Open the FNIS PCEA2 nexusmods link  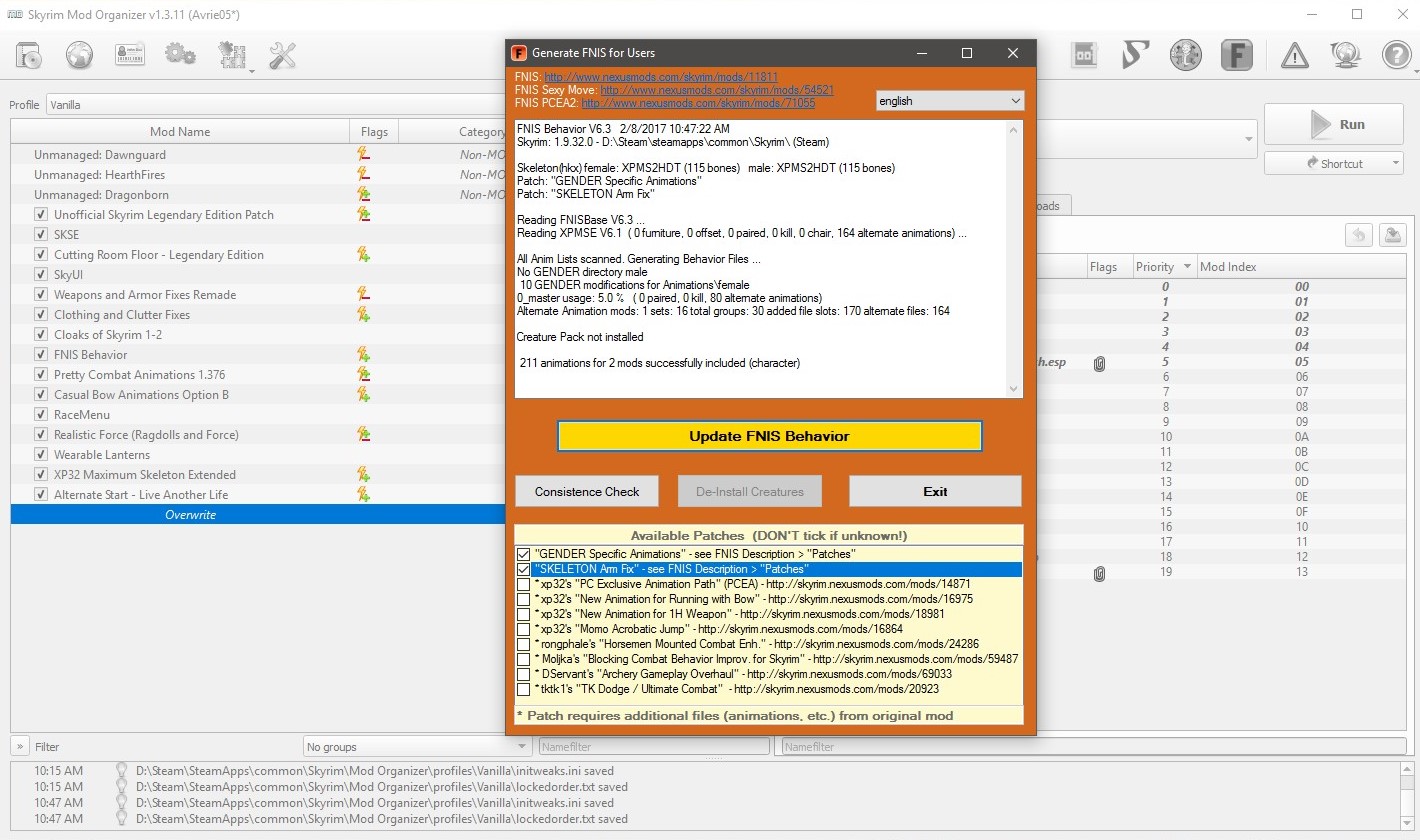click(698, 103)
